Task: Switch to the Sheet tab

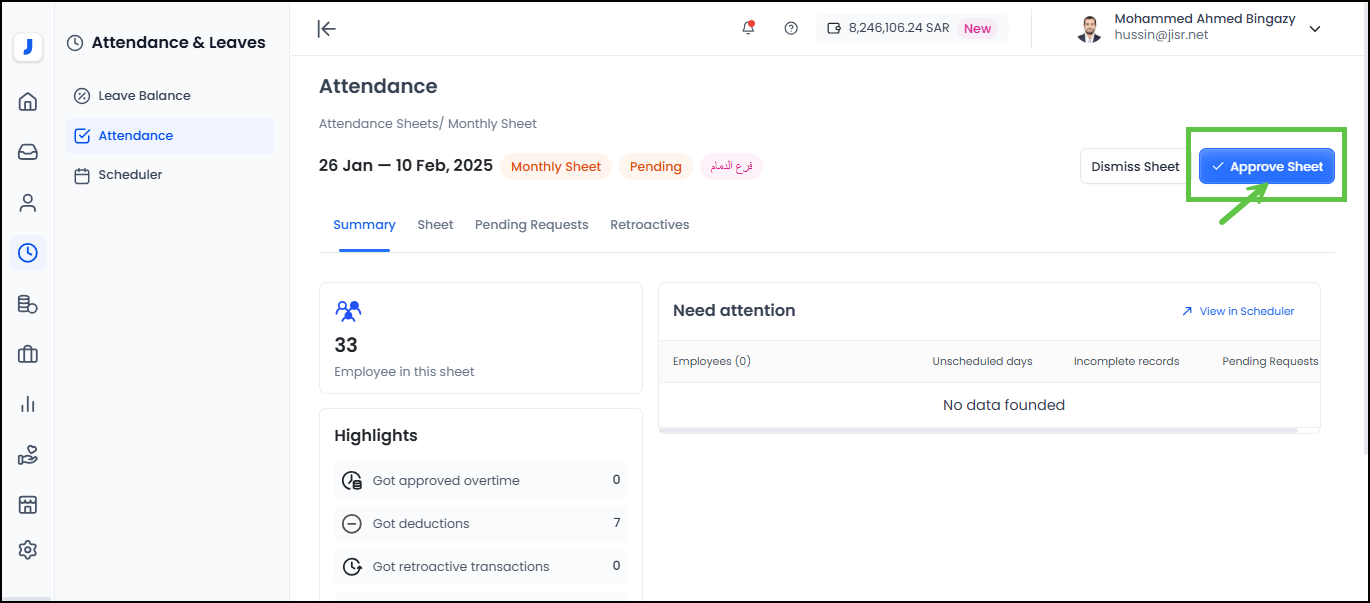Action: pyautogui.click(x=435, y=225)
